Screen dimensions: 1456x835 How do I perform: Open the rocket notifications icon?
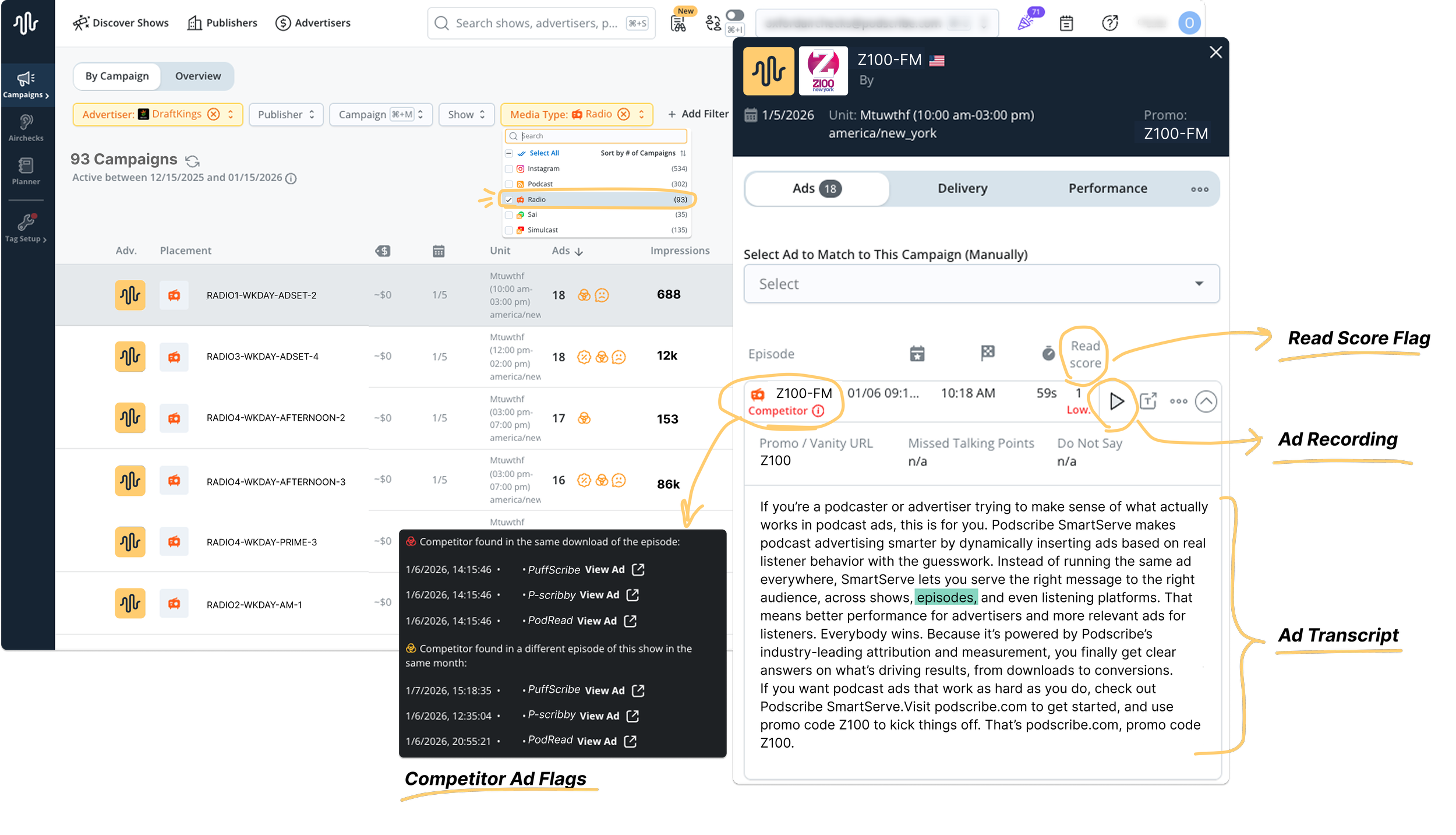point(1027,22)
